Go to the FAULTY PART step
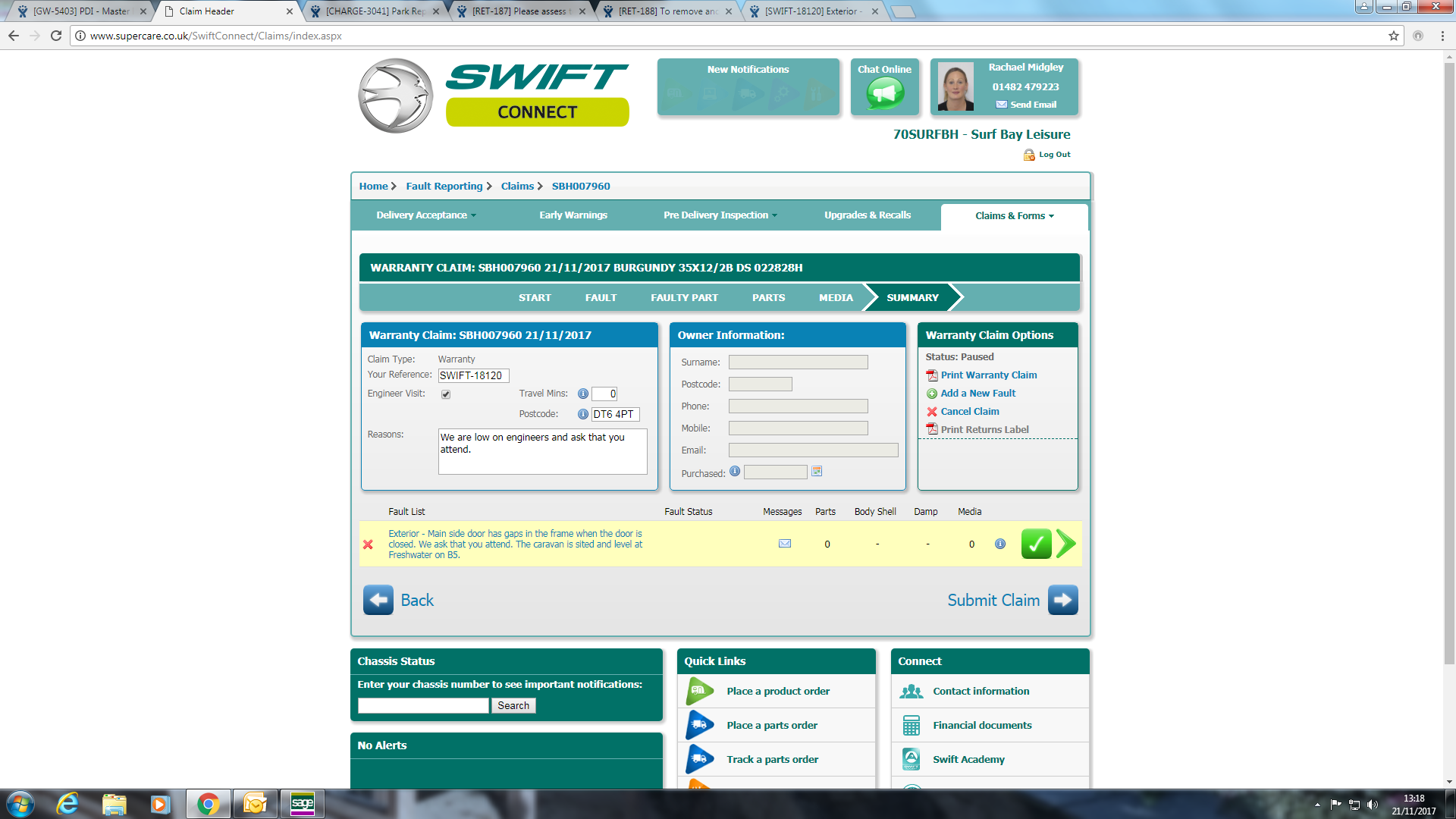 tap(684, 298)
